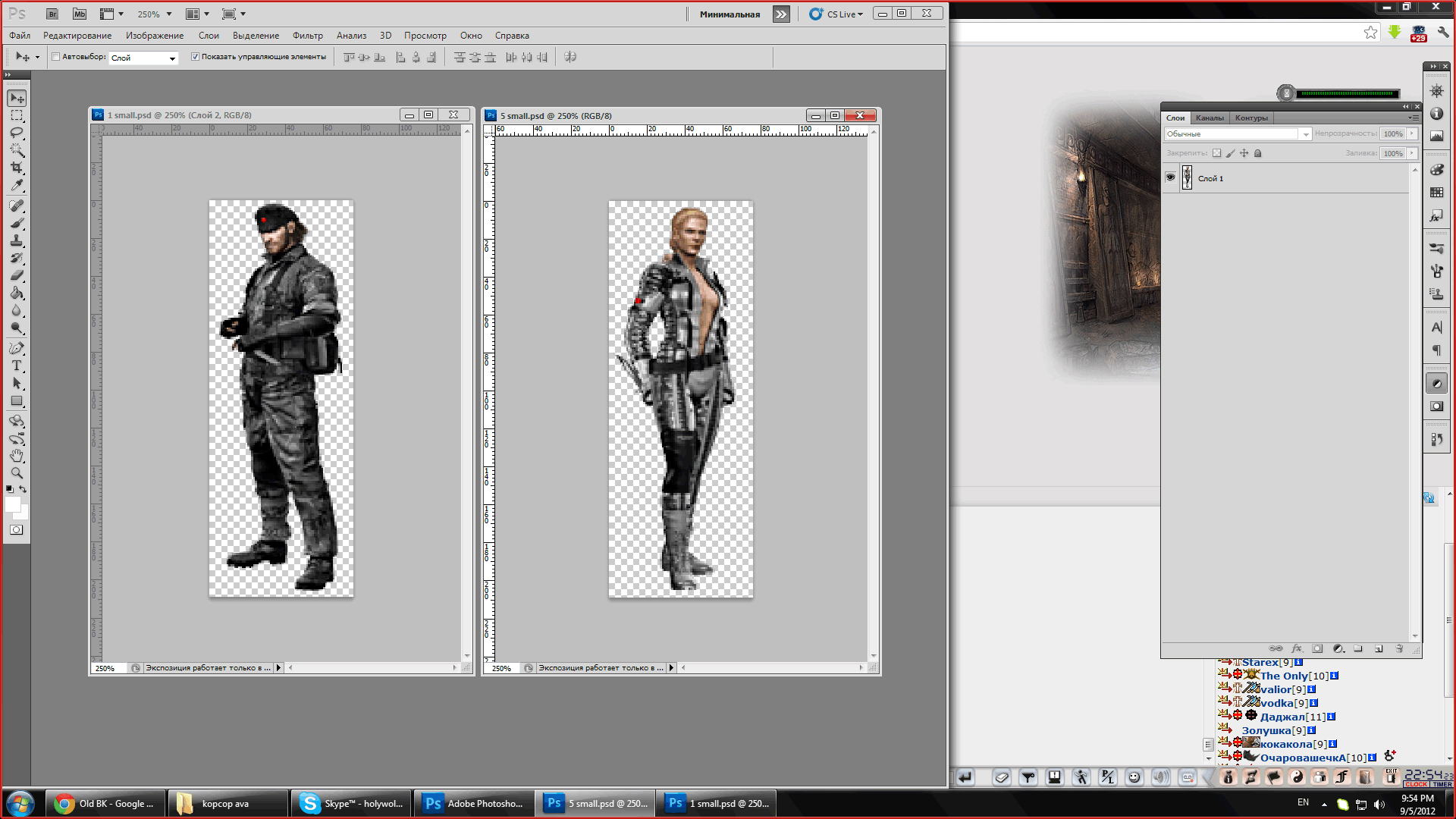This screenshot has height=819, width=1456.
Task: Open the Непрозрачность opacity slider arrow
Action: click(x=1412, y=133)
